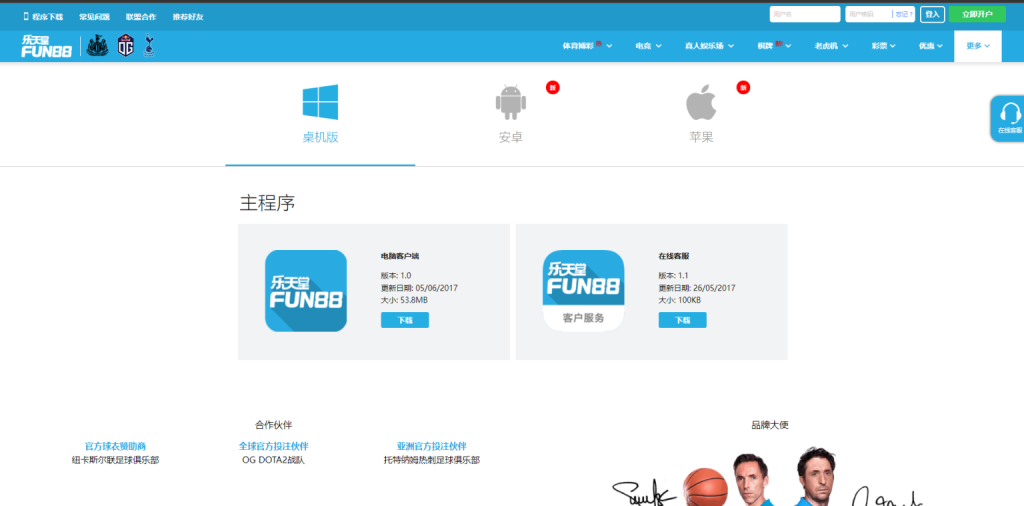Click the 合作伙伴 heading
The image size is (1024, 506).
click(x=274, y=425)
